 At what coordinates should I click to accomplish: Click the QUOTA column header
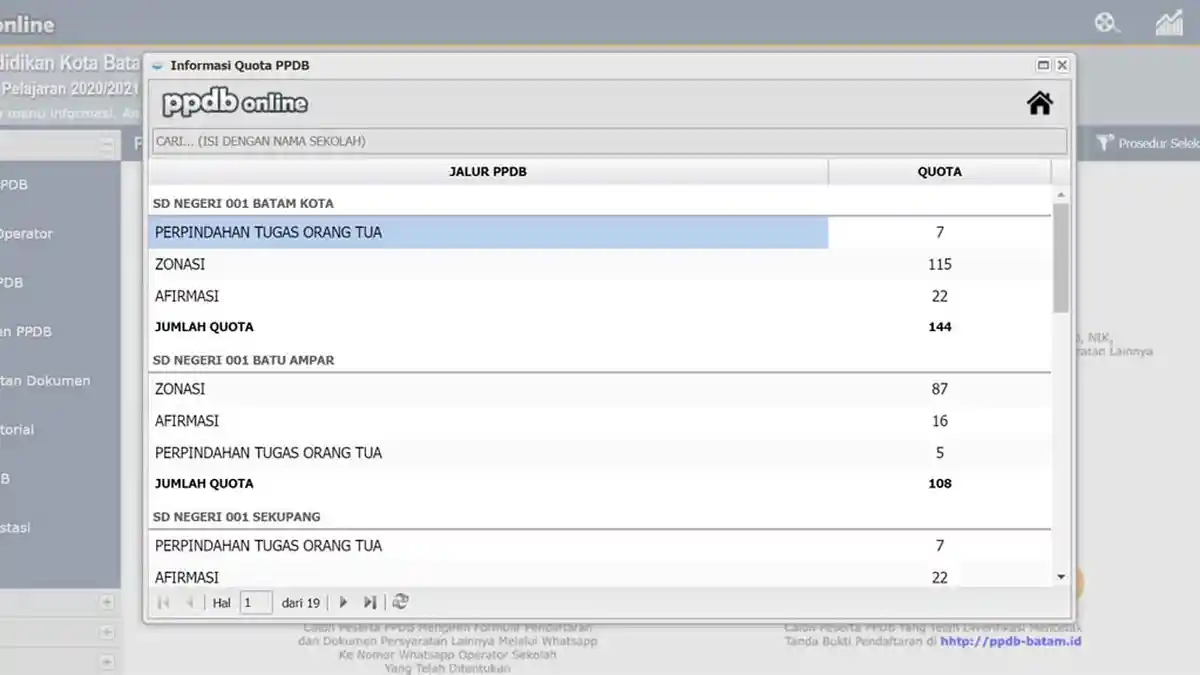pos(939,172)
